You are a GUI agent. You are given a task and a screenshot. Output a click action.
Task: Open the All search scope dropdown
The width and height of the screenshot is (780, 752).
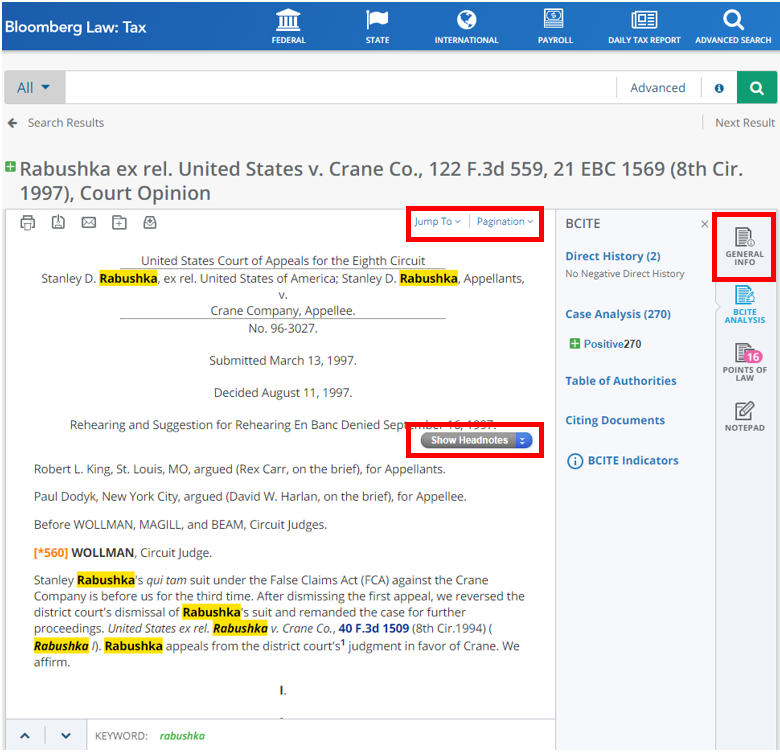34,88
